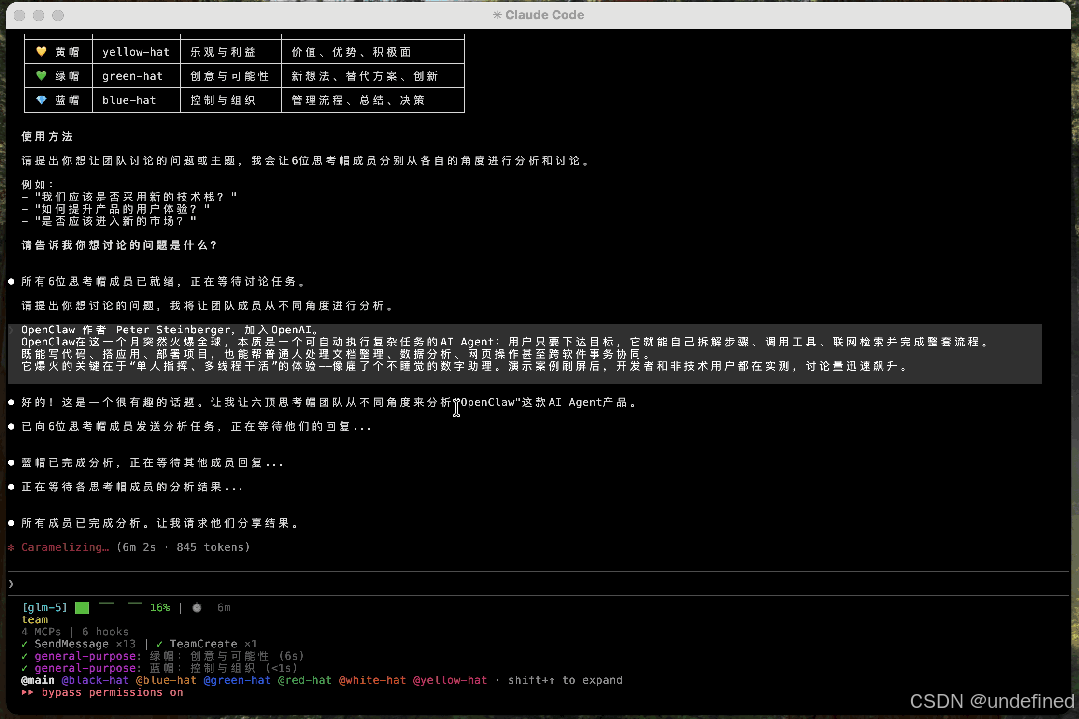This screenshot has height=719, width=1079.
Task: Click the green checkmark before TeamCreate
Action: click(x=160, y=644)
